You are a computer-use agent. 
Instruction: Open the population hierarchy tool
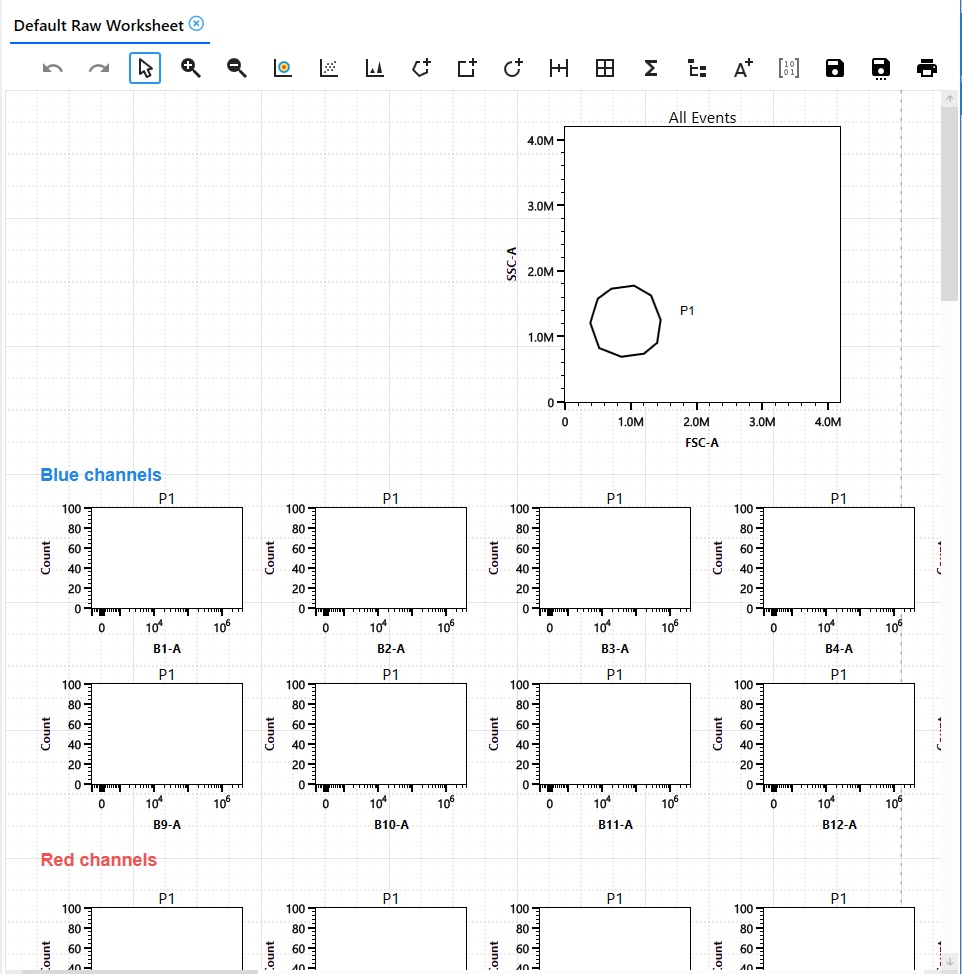coord(696,68)
